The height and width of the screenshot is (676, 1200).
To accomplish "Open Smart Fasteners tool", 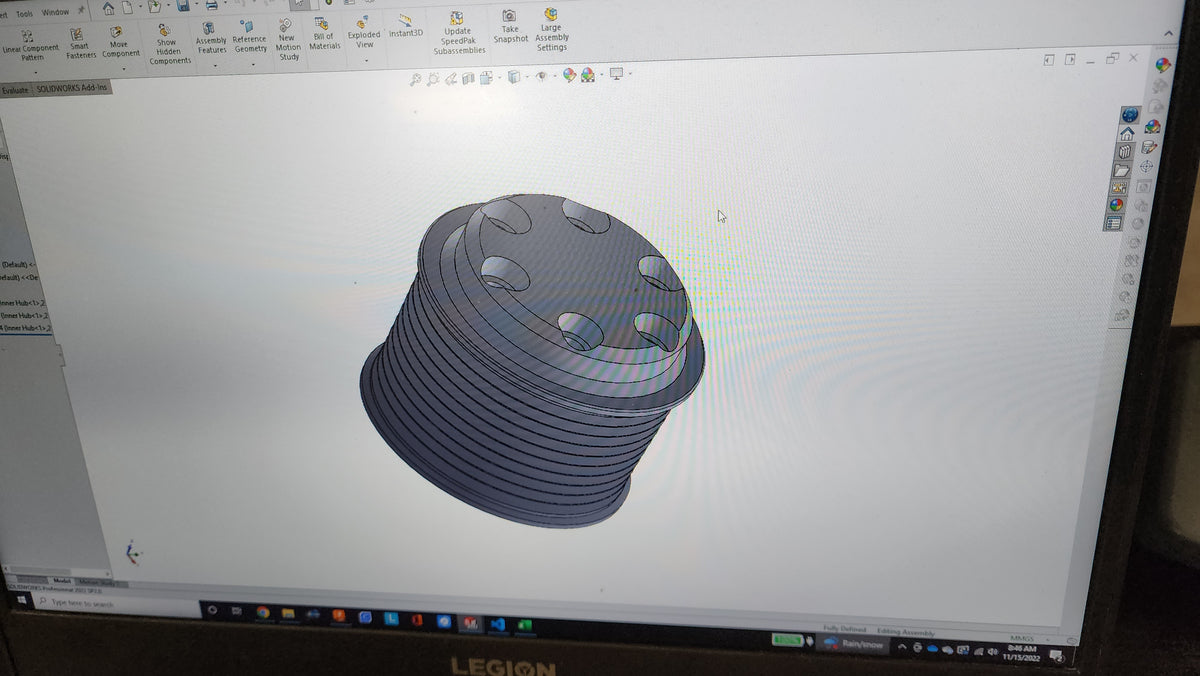I will pyautogui.click(x=79, y=44).
